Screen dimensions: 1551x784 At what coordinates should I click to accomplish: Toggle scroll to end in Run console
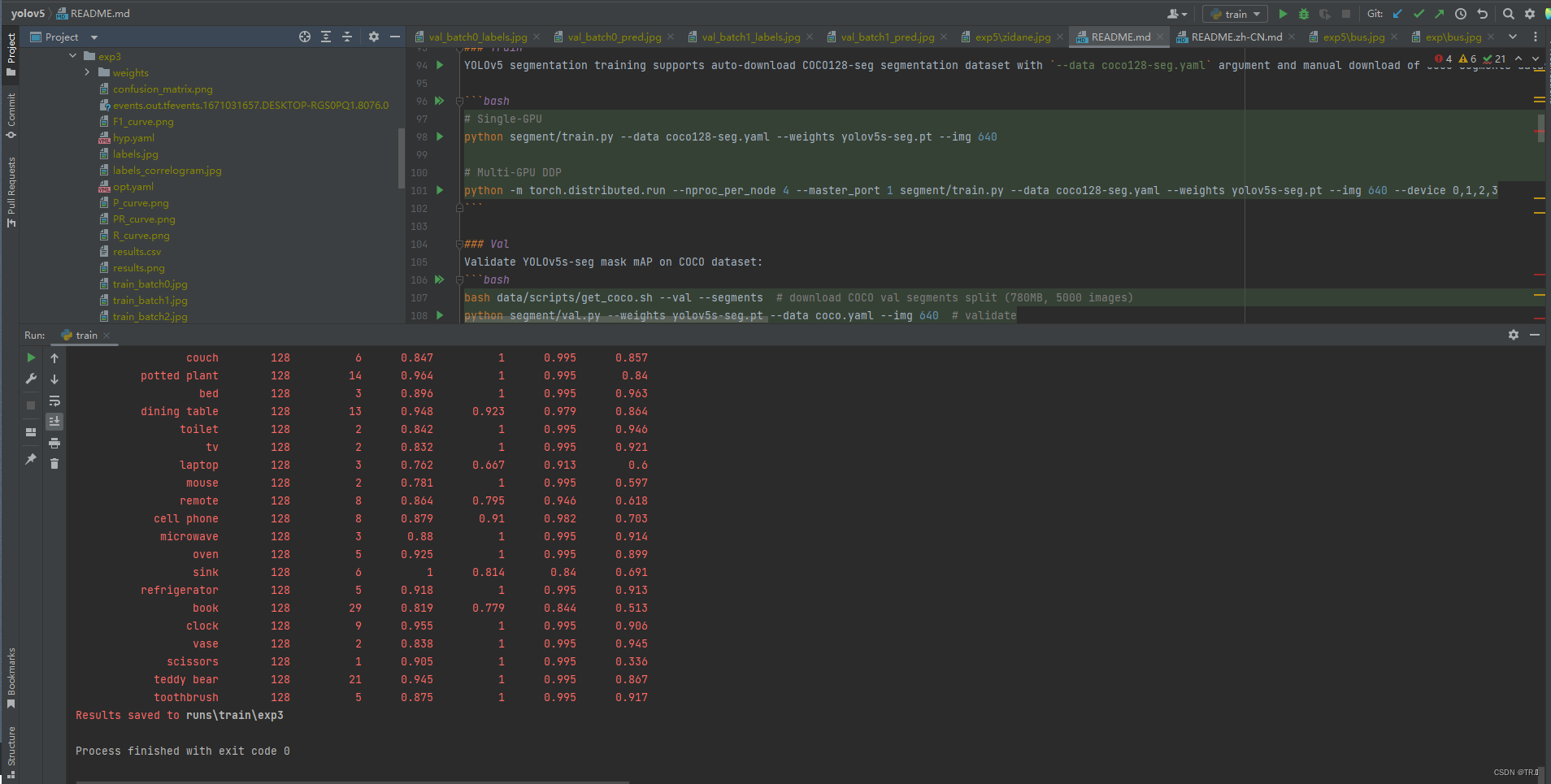point(54,421)
